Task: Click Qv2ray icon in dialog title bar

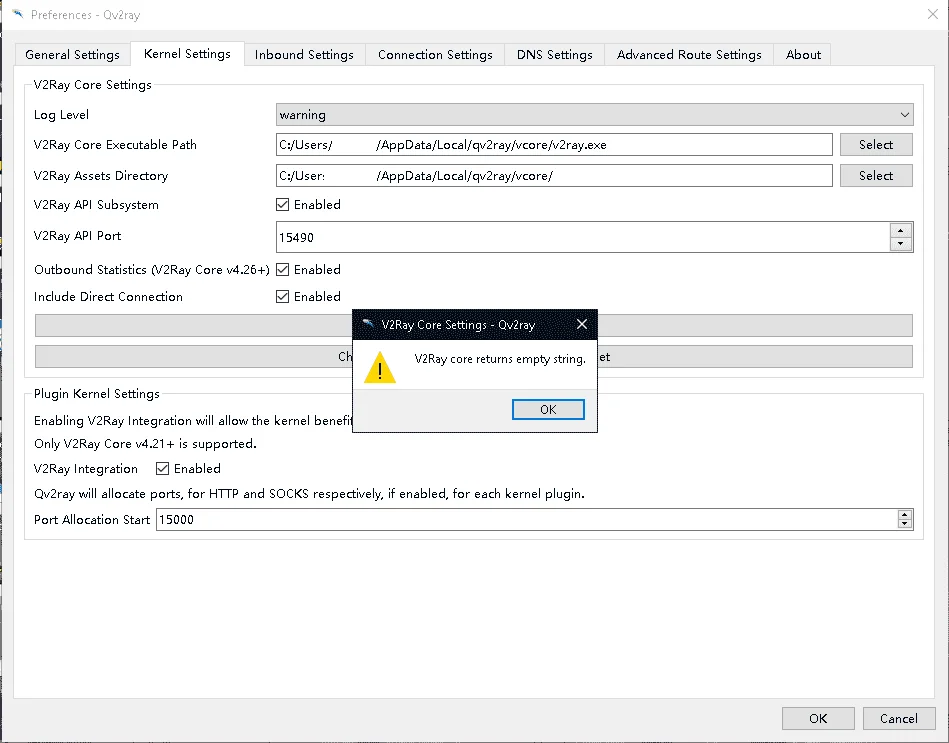Action: pos(368,324)
